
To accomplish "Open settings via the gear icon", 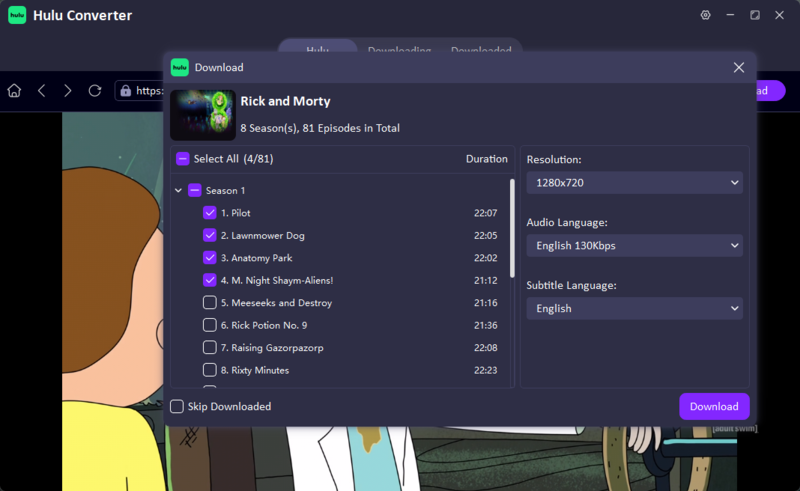I will (706, 15).
